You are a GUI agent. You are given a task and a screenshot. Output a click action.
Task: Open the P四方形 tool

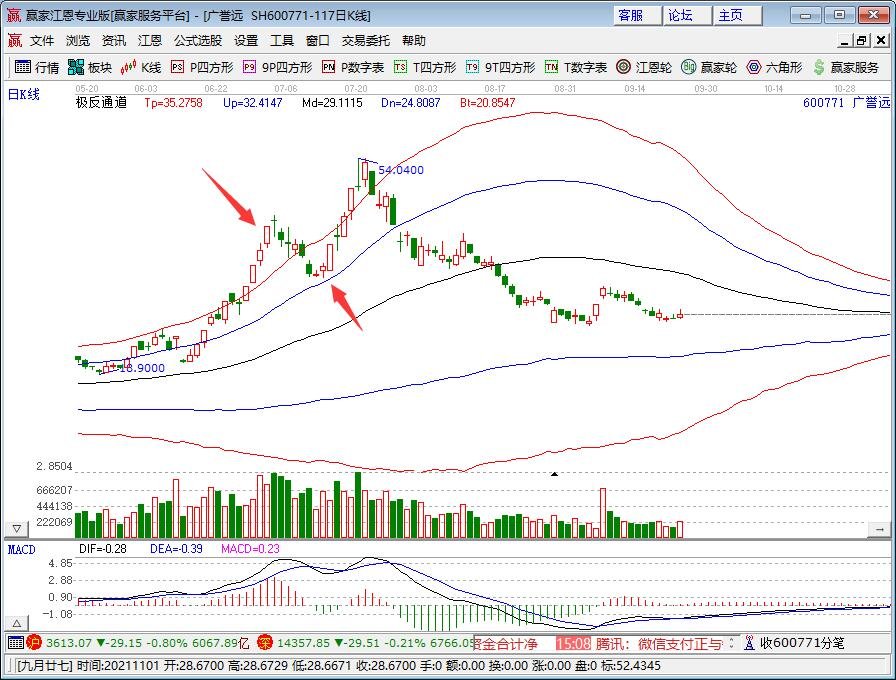pyautogui.click(x=202, y=67)
